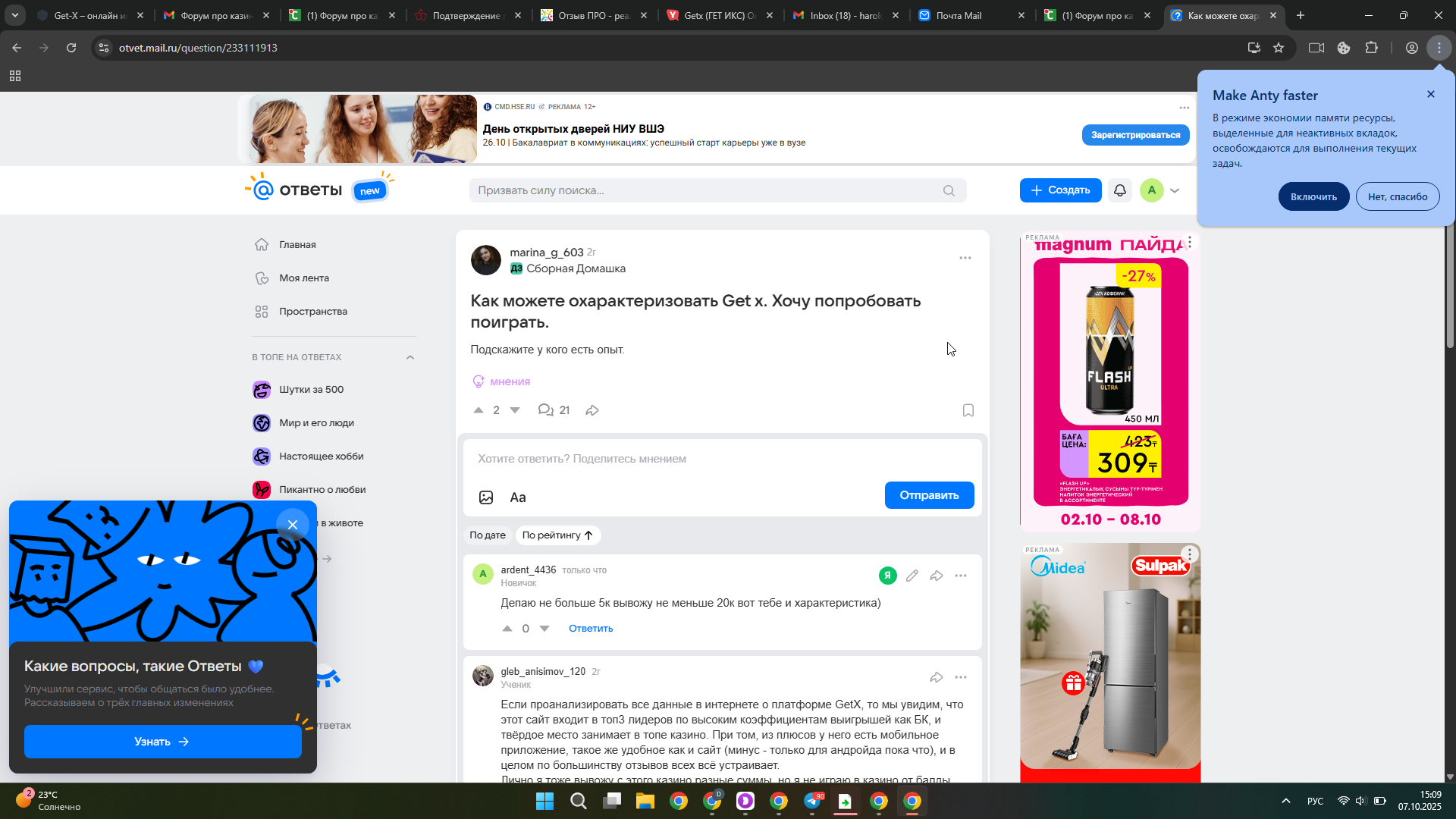1456x819 pixels.
Task: Expand the profile avatar dropdown chevron
Action: tap(1175, 190)
